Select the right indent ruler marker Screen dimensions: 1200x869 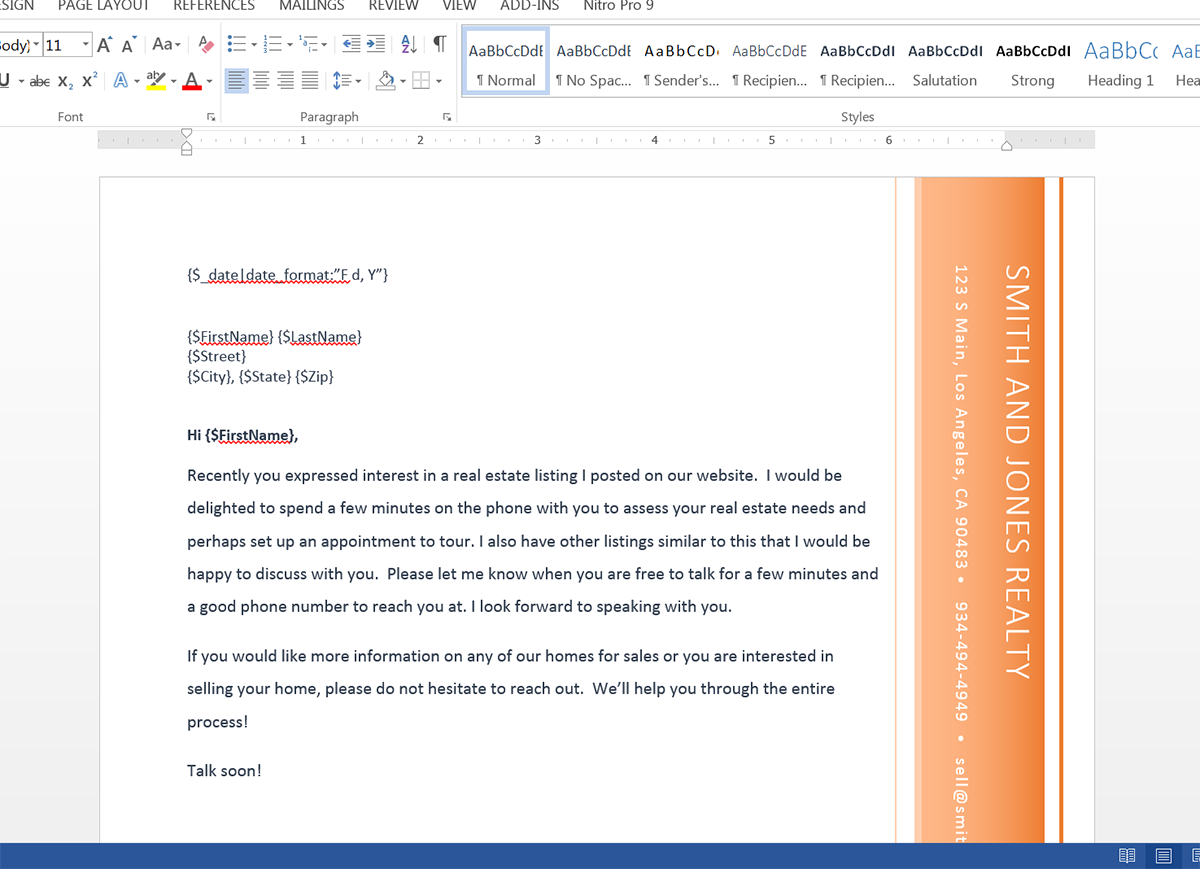(x=1007, y=146)
